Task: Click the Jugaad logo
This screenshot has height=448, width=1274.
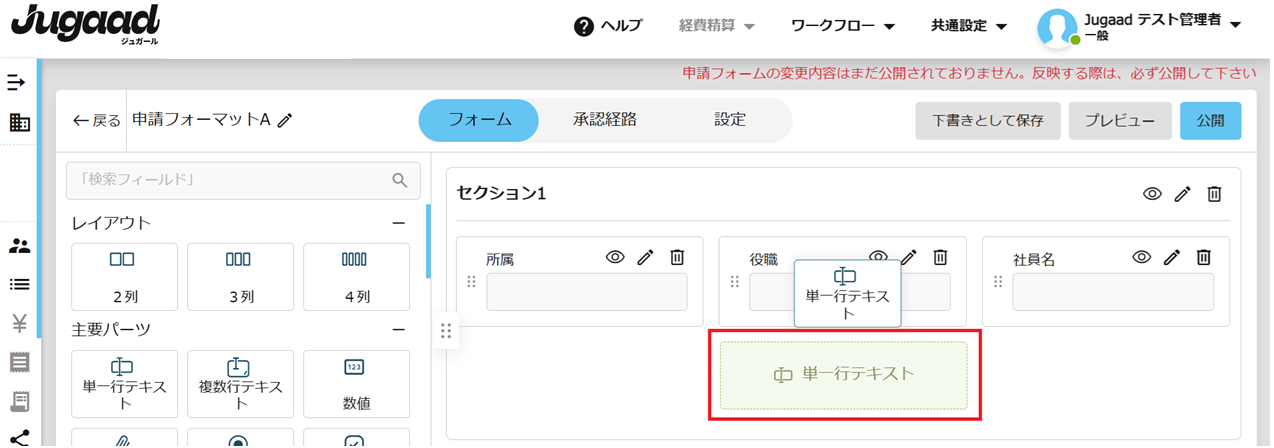Action: (85, 24)
